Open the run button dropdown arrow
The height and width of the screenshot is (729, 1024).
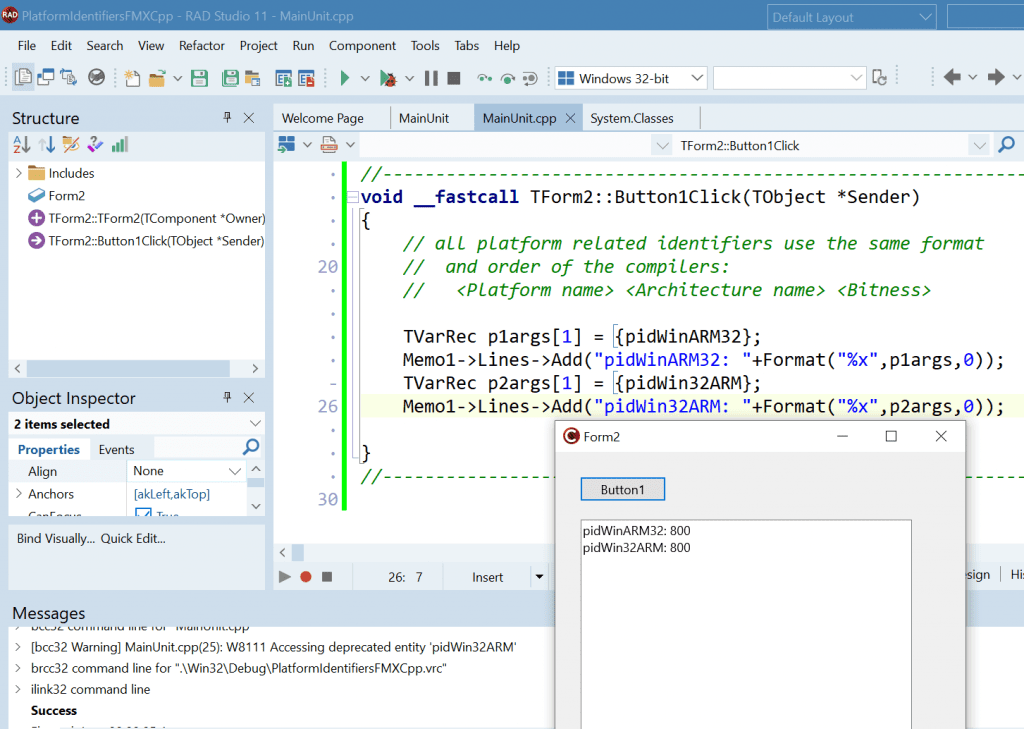(365, 78)
